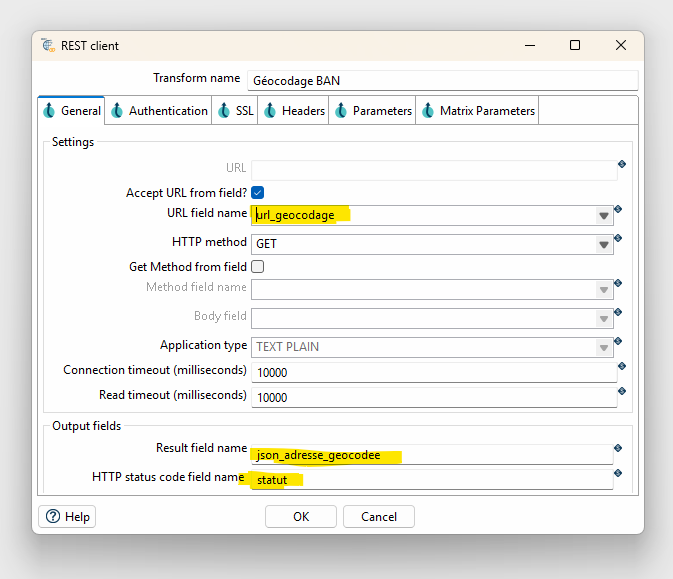This screenshot has height=579, width=673.
Task: Go to the Matrix Parameters tab
Action: pos(478,111)
